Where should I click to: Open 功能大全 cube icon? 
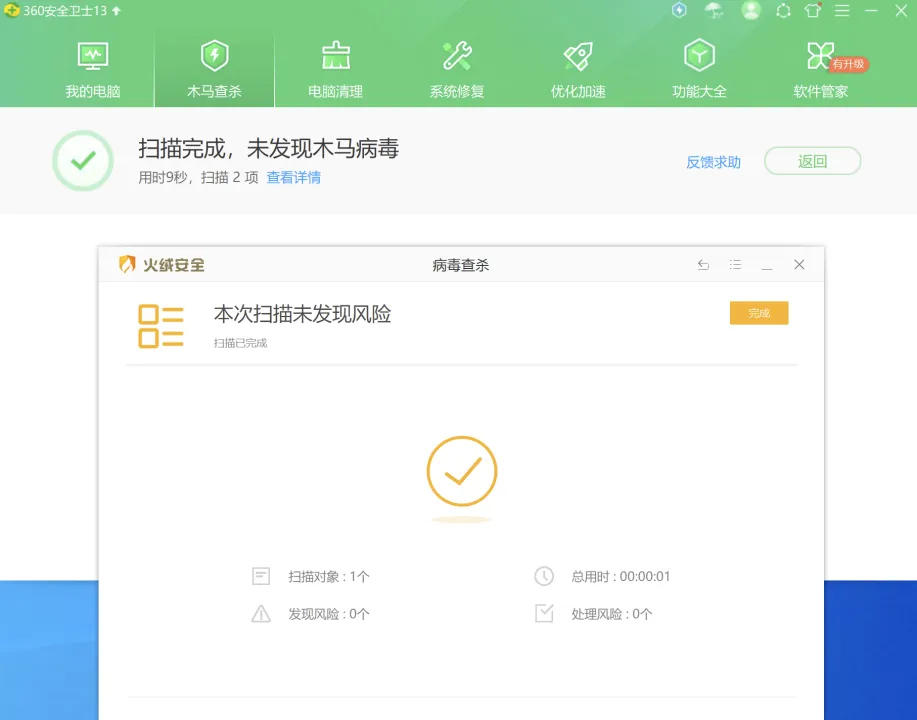[x=699, y=69]
